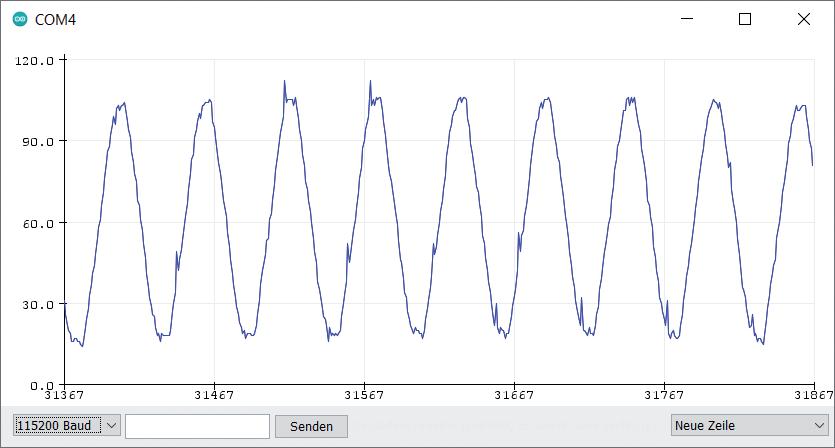Click the Senden button
835x448 pixels.
(312, 426)
